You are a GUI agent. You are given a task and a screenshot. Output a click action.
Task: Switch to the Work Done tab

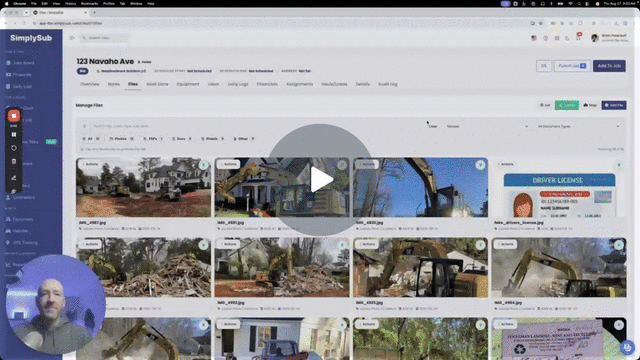tap(157, 84)
